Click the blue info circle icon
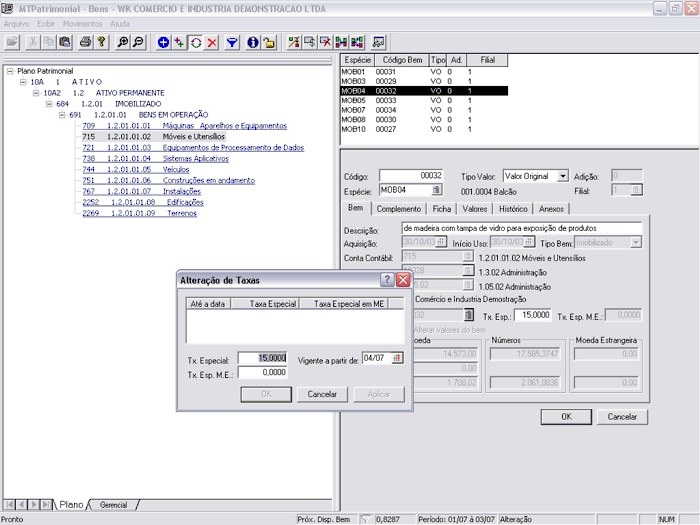The image size is (700, 525). click(x=253, y=42)
